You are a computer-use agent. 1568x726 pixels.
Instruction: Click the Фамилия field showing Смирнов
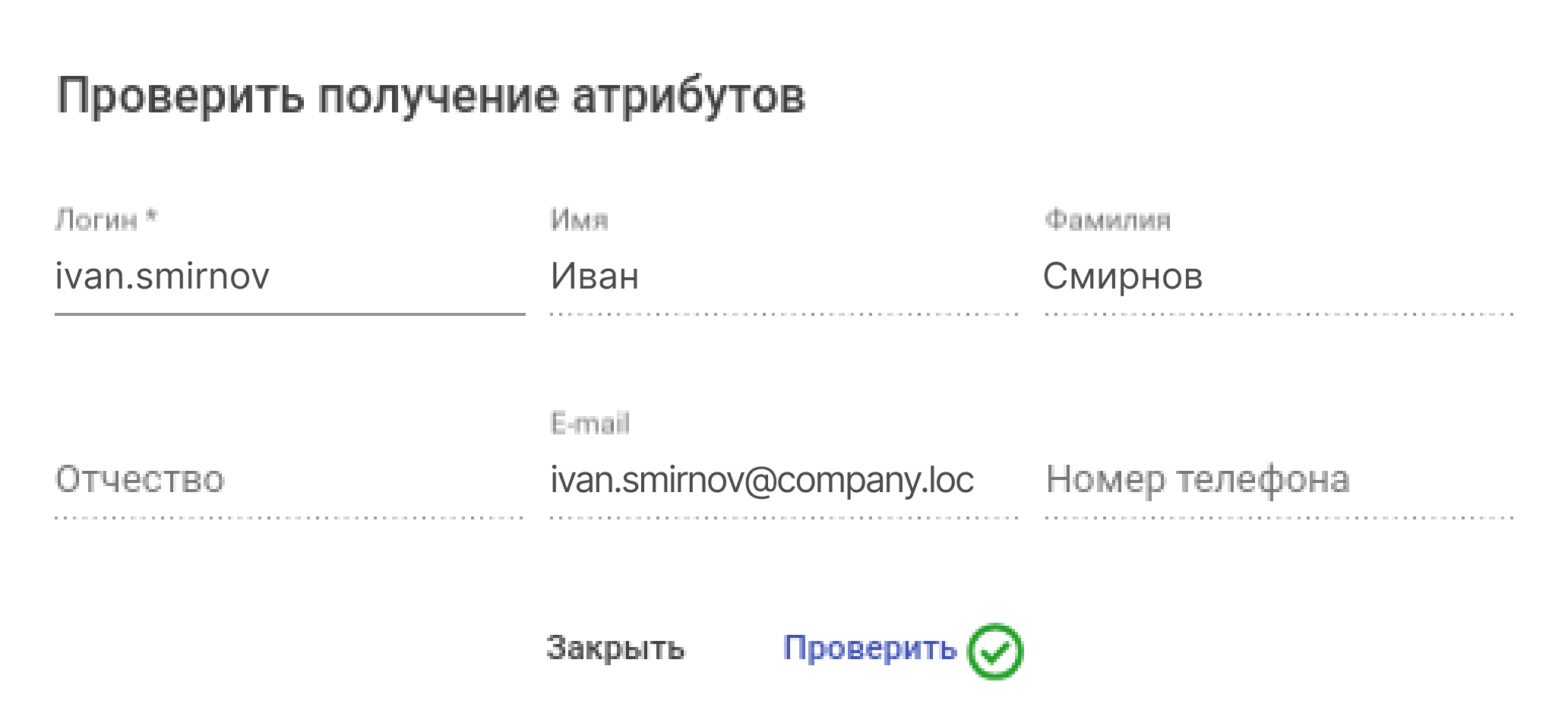[x=1278, y=276]
